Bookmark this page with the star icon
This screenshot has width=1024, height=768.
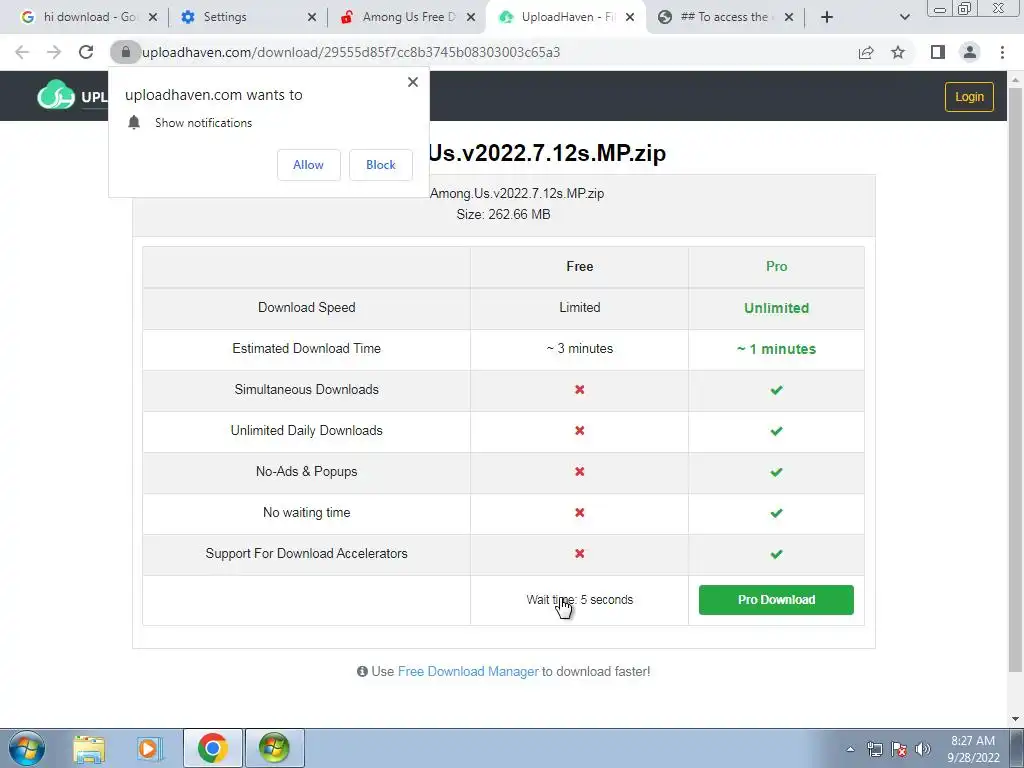click(898, 52)
